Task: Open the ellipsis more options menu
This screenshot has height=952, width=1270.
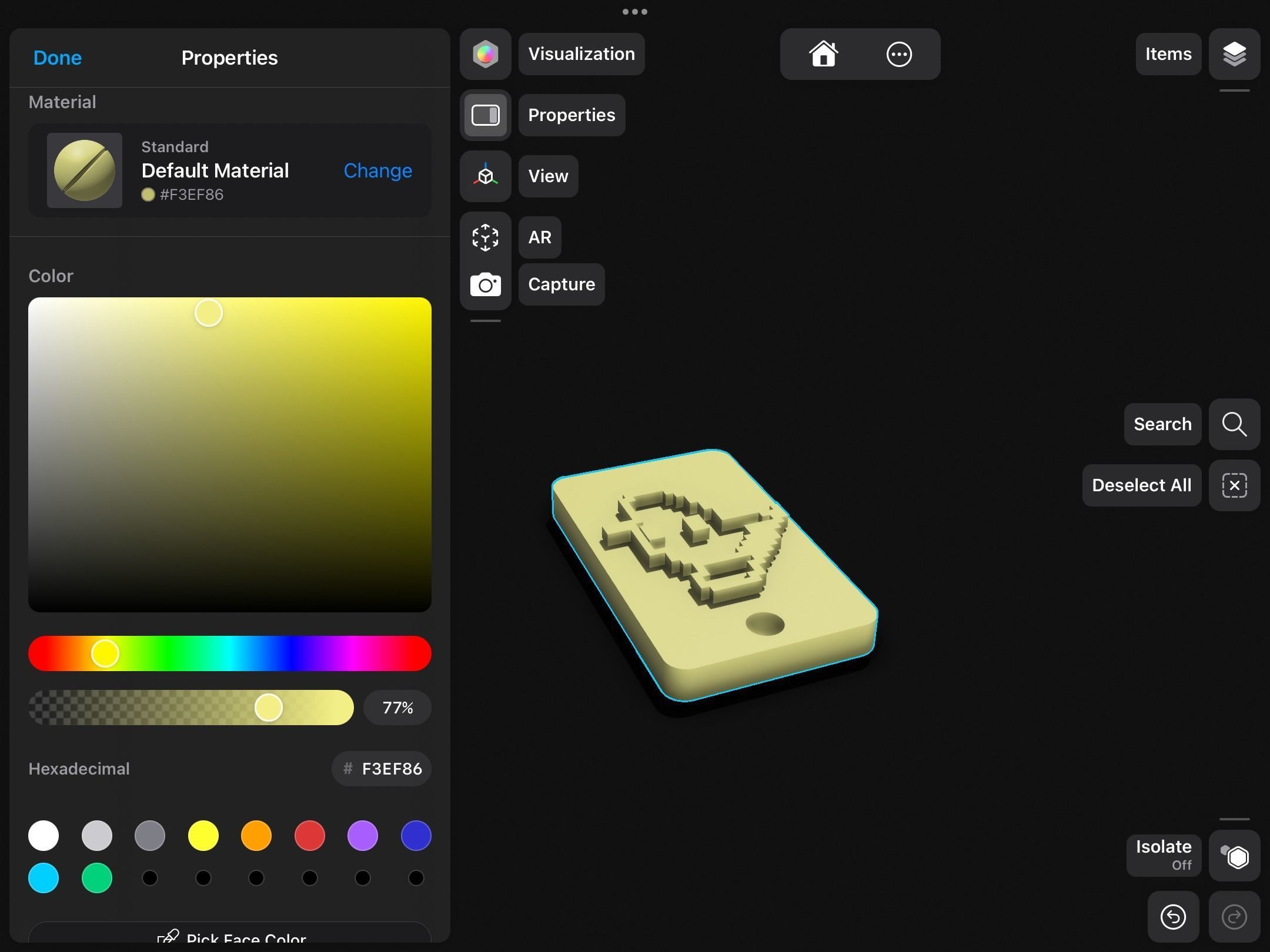Action: 898,54
